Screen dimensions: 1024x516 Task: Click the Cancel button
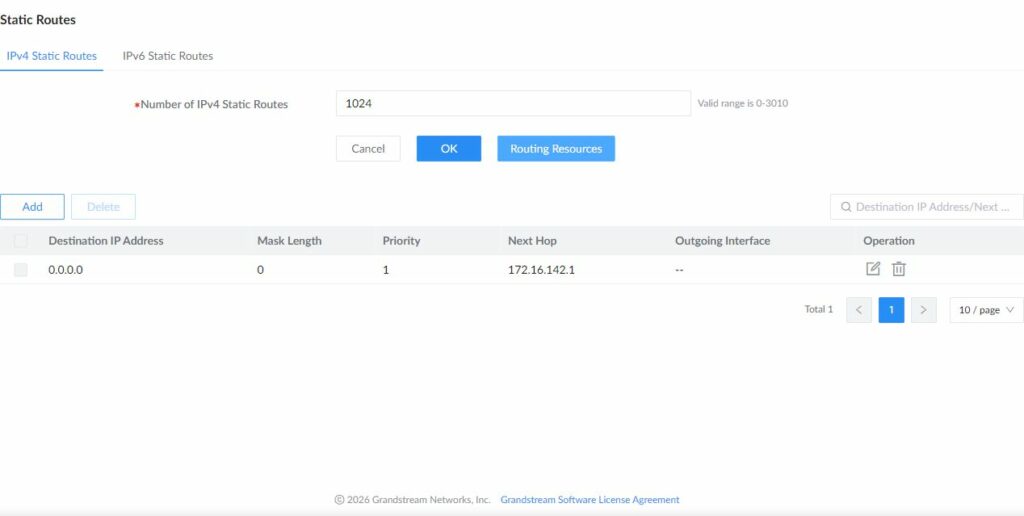pyautogui.click(x=368, y=148)
